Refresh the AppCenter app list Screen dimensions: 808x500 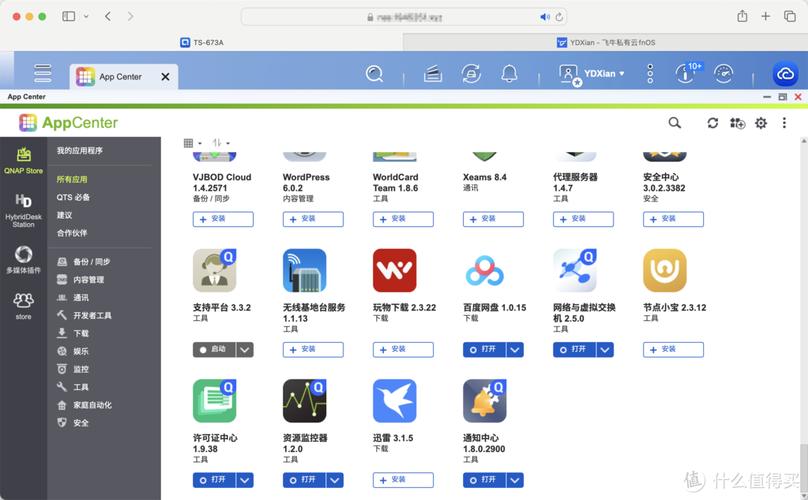[x=712, y=123]
